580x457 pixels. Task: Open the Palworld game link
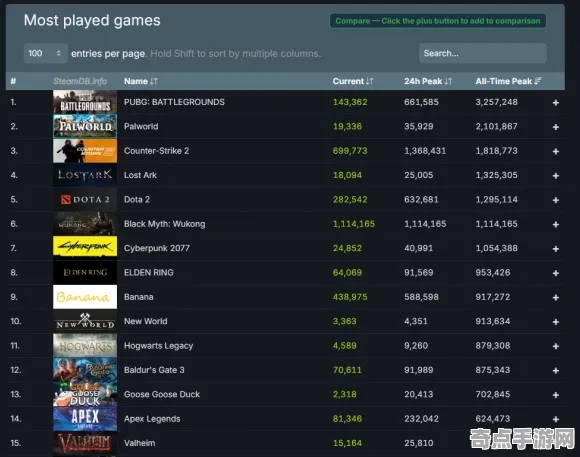[x=141, y=127]
